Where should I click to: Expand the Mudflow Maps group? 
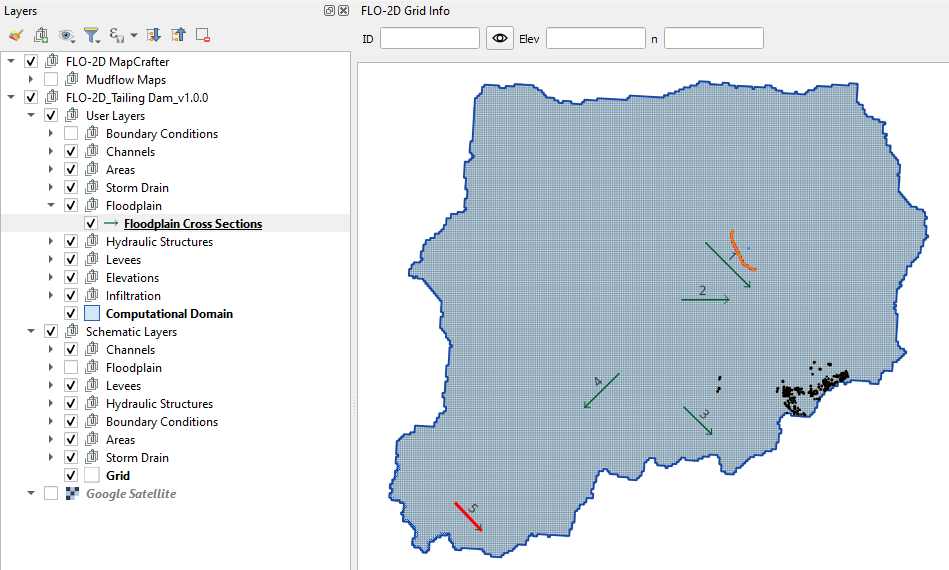pos(32,80)
